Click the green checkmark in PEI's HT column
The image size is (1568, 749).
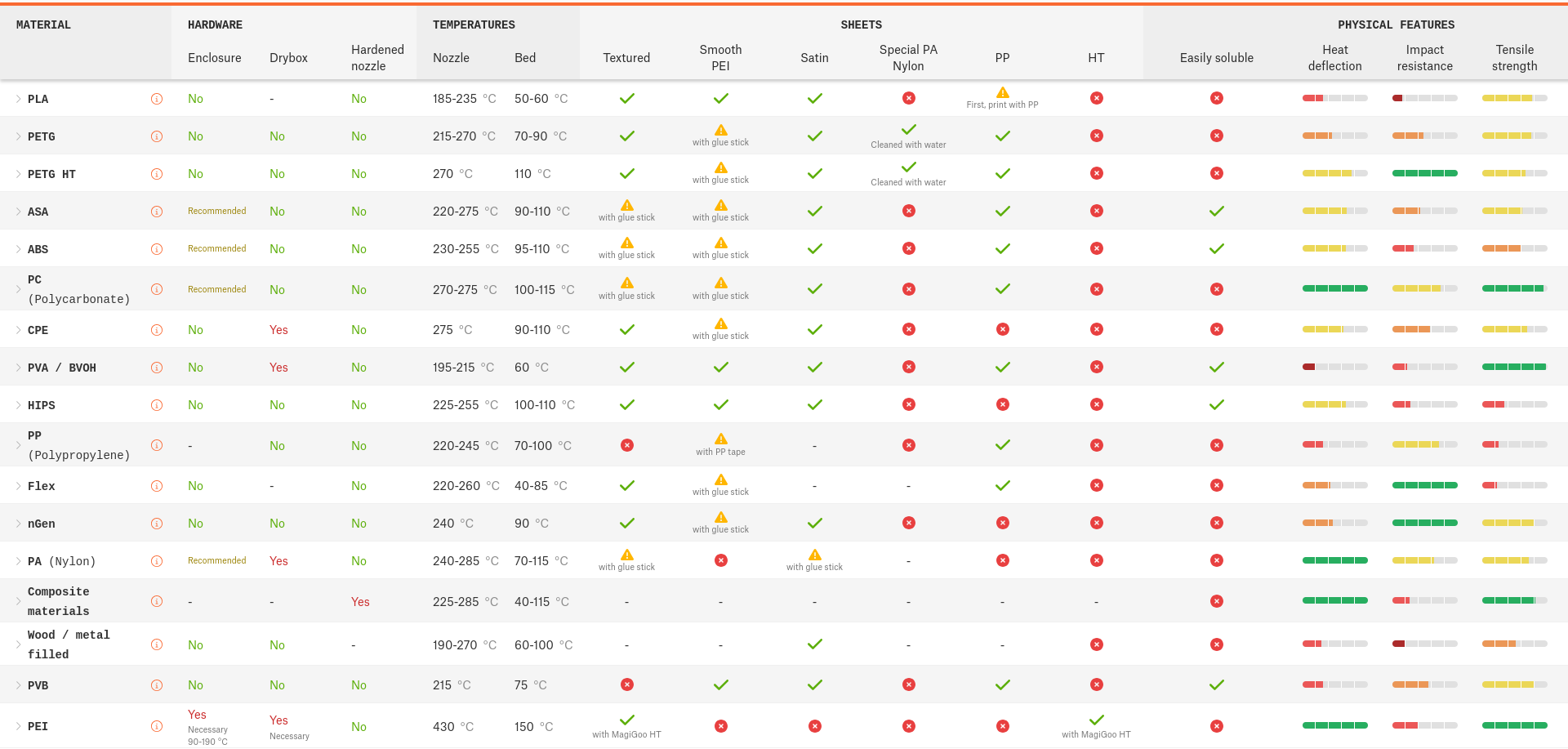tap(1096, 720)
